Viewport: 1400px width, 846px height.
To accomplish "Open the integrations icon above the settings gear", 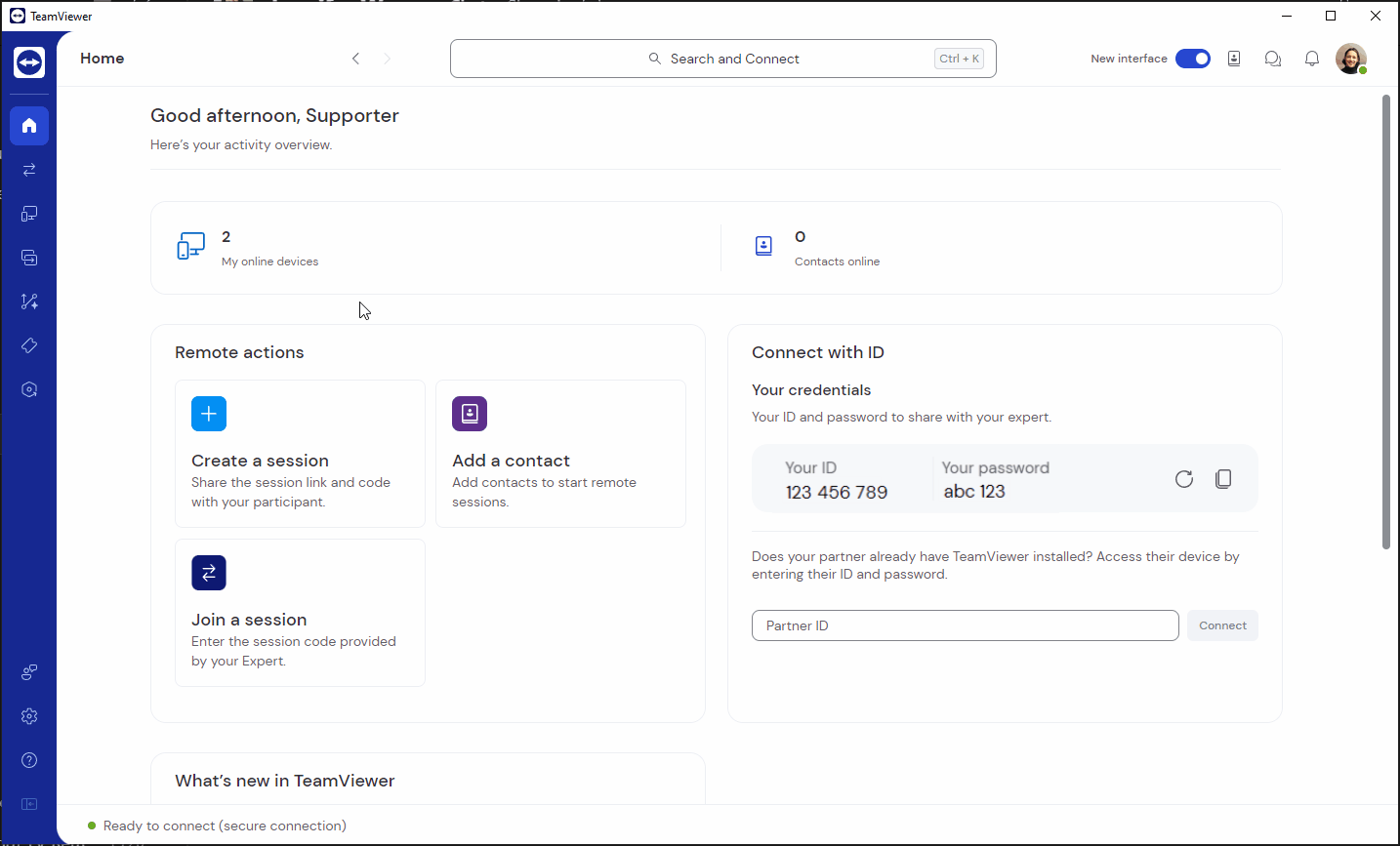I will click(x=29, y=672).
